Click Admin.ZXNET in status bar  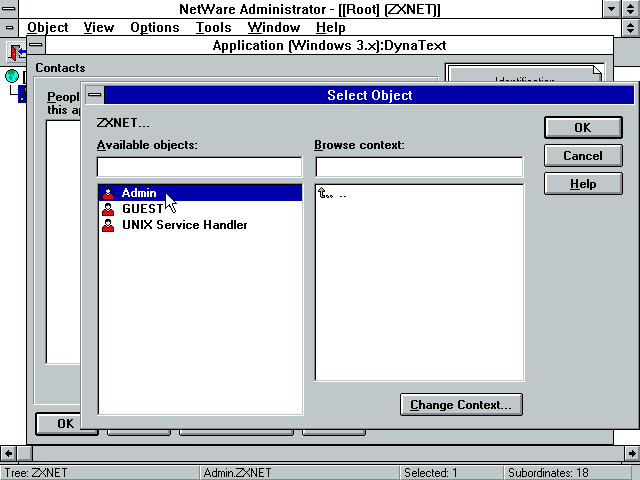(237, 473)
